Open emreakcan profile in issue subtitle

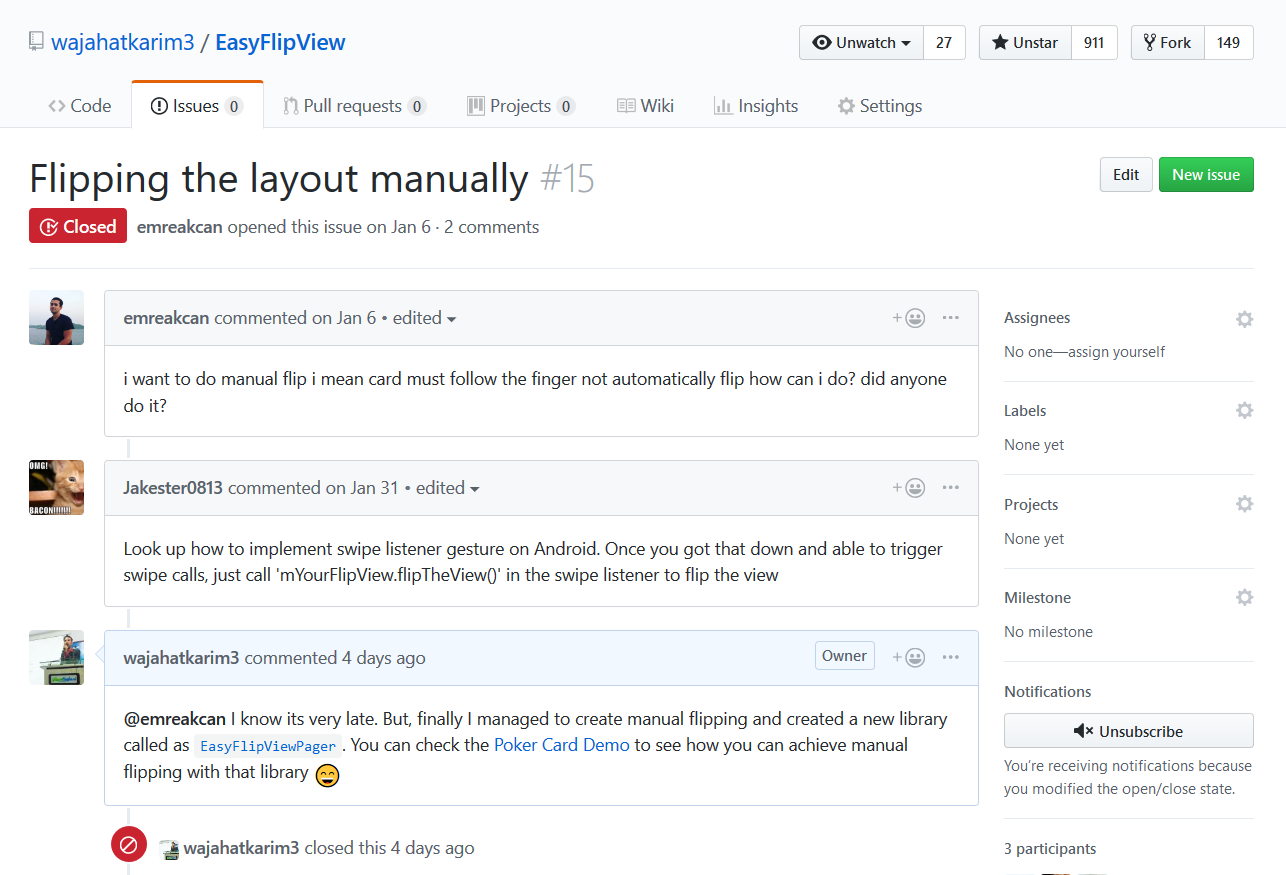pos(180,227)
